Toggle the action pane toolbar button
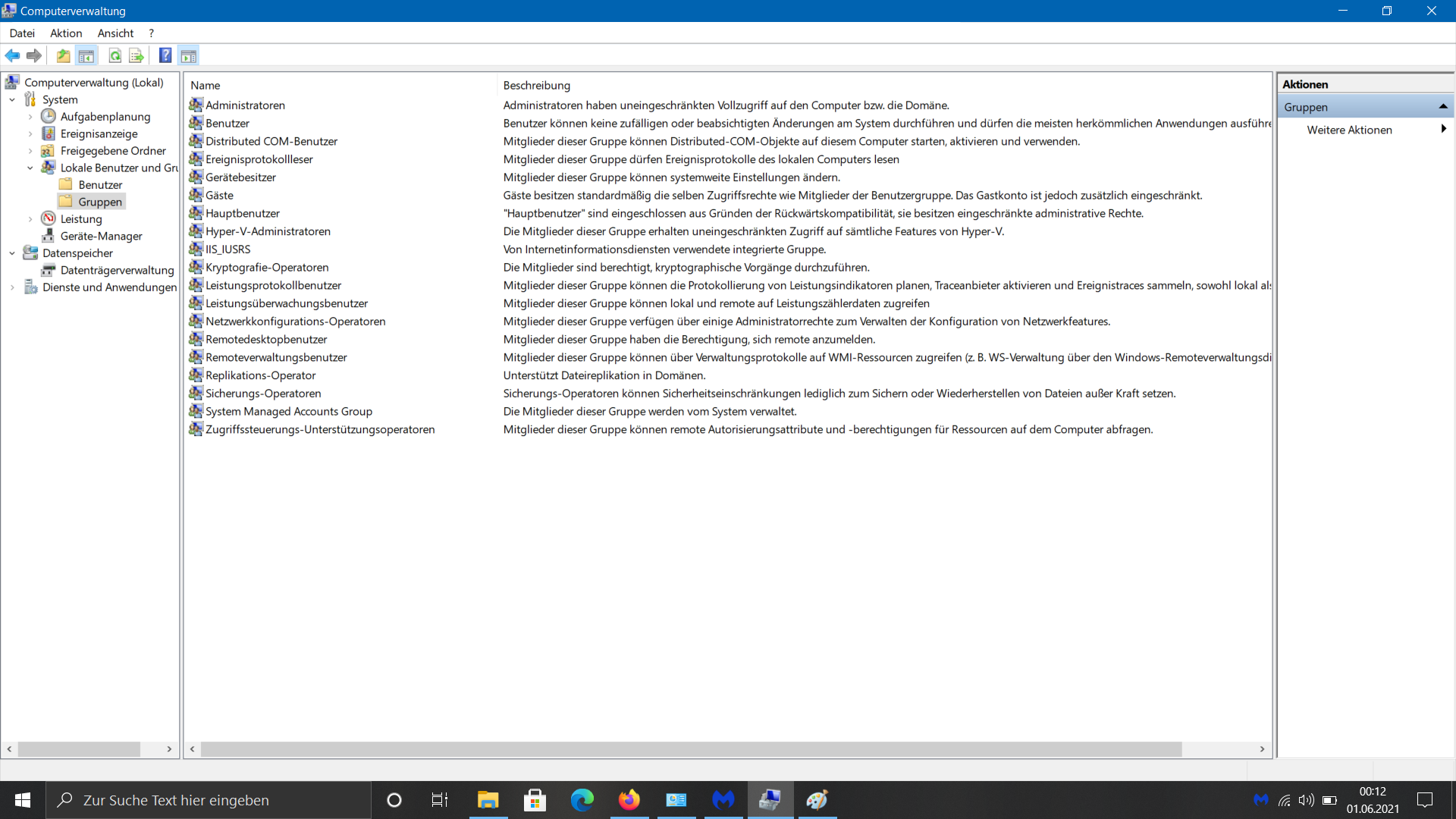This screenshot has width=1456, height=819. [x=188, y=55]
